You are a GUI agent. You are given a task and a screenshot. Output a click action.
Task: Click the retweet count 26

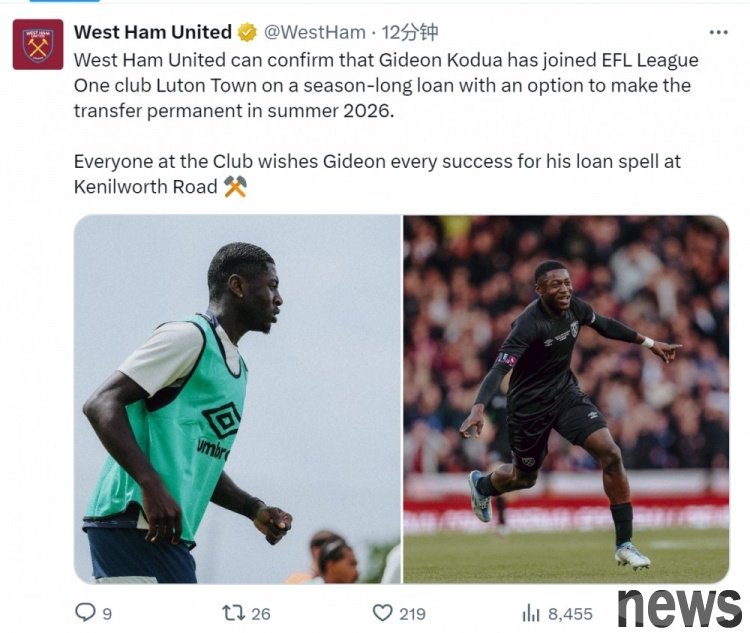pos(261,614)
